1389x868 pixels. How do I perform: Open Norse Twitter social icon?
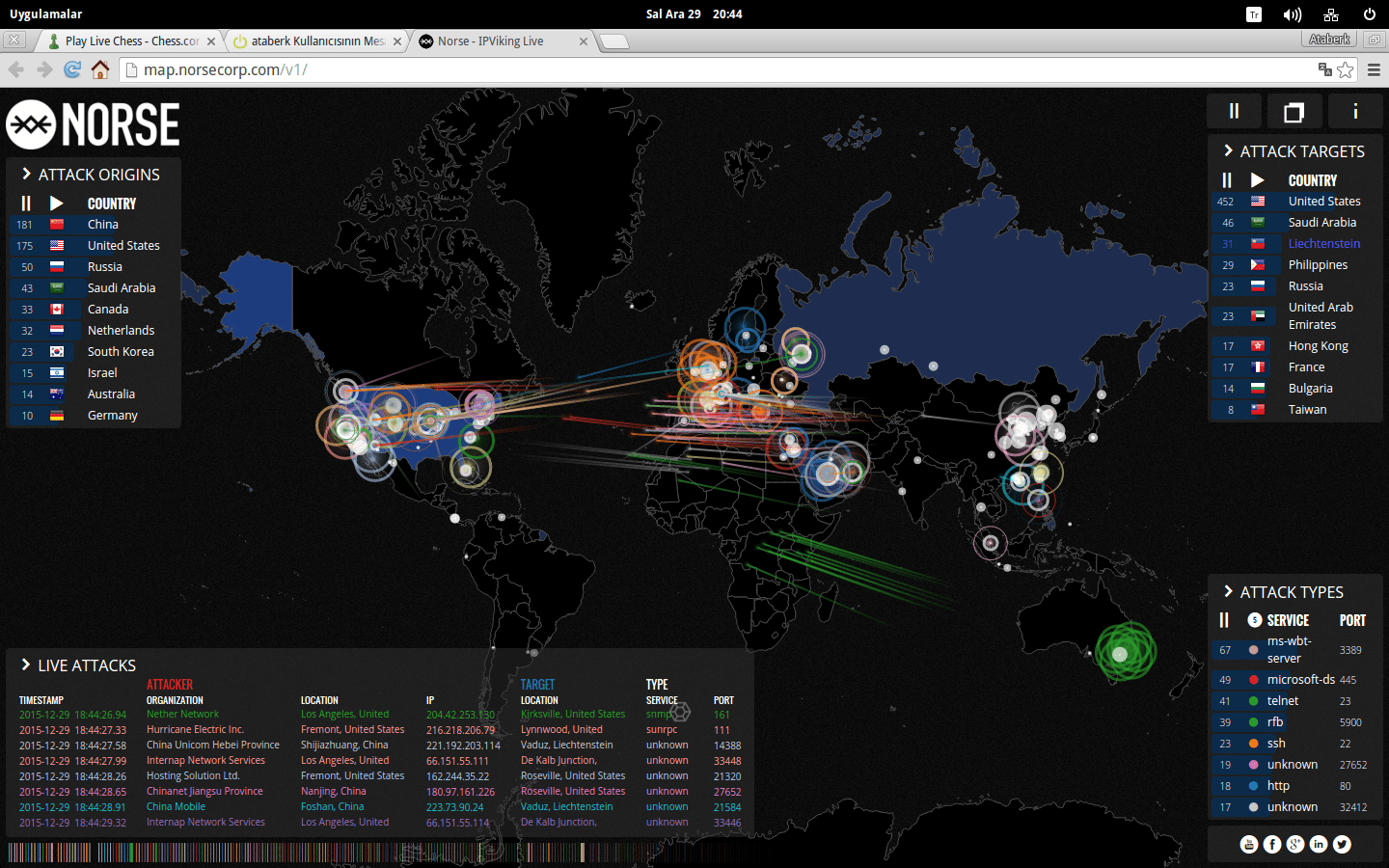tap(1342, 845)
